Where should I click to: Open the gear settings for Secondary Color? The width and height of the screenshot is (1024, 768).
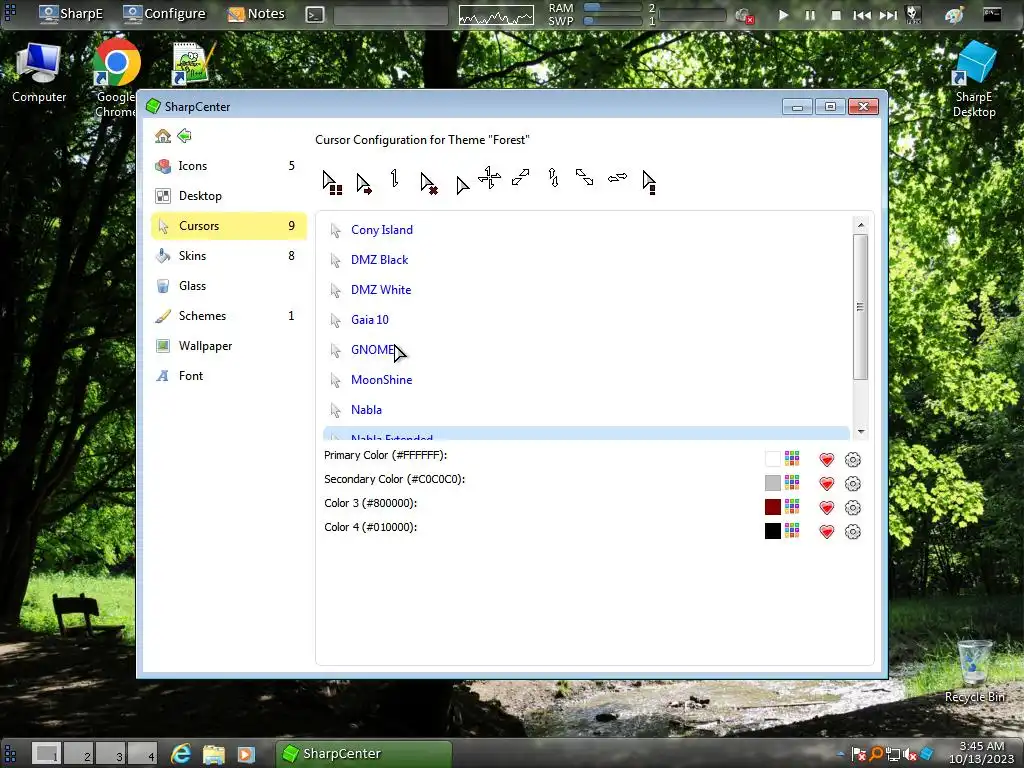click(852, 484)
